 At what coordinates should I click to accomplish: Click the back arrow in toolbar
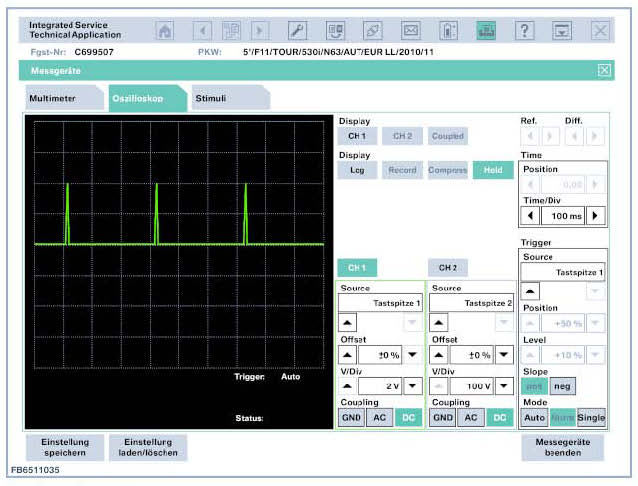203,31
